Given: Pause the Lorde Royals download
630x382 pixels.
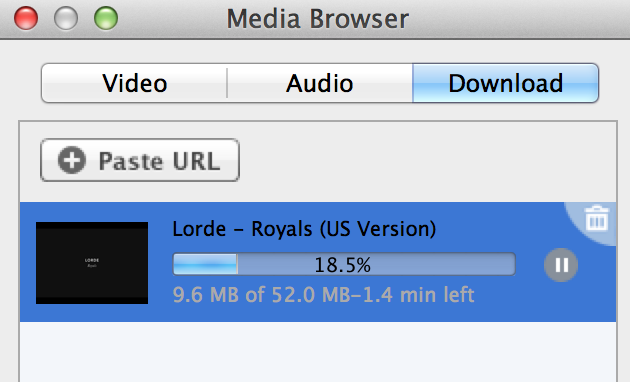Looking at the screenshot, I should tap(561, 265).
